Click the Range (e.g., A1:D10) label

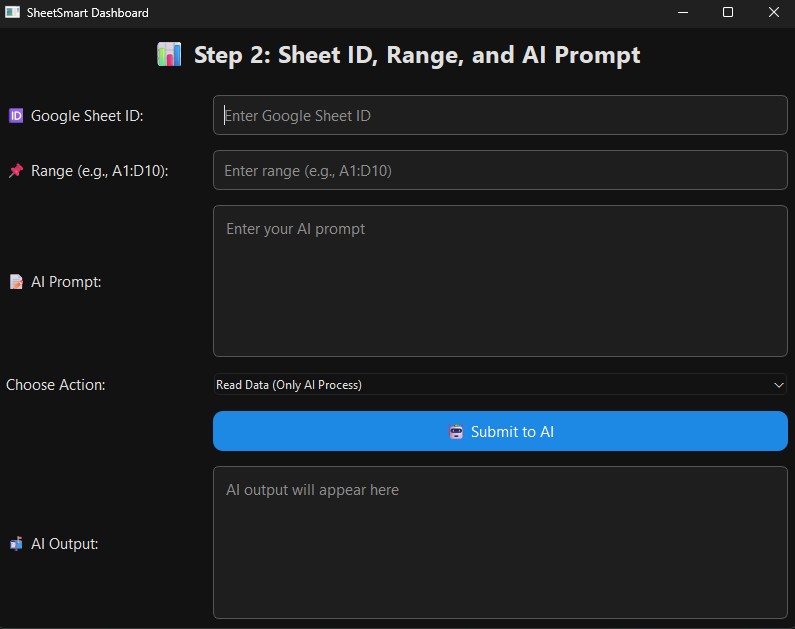click(99, 171)
